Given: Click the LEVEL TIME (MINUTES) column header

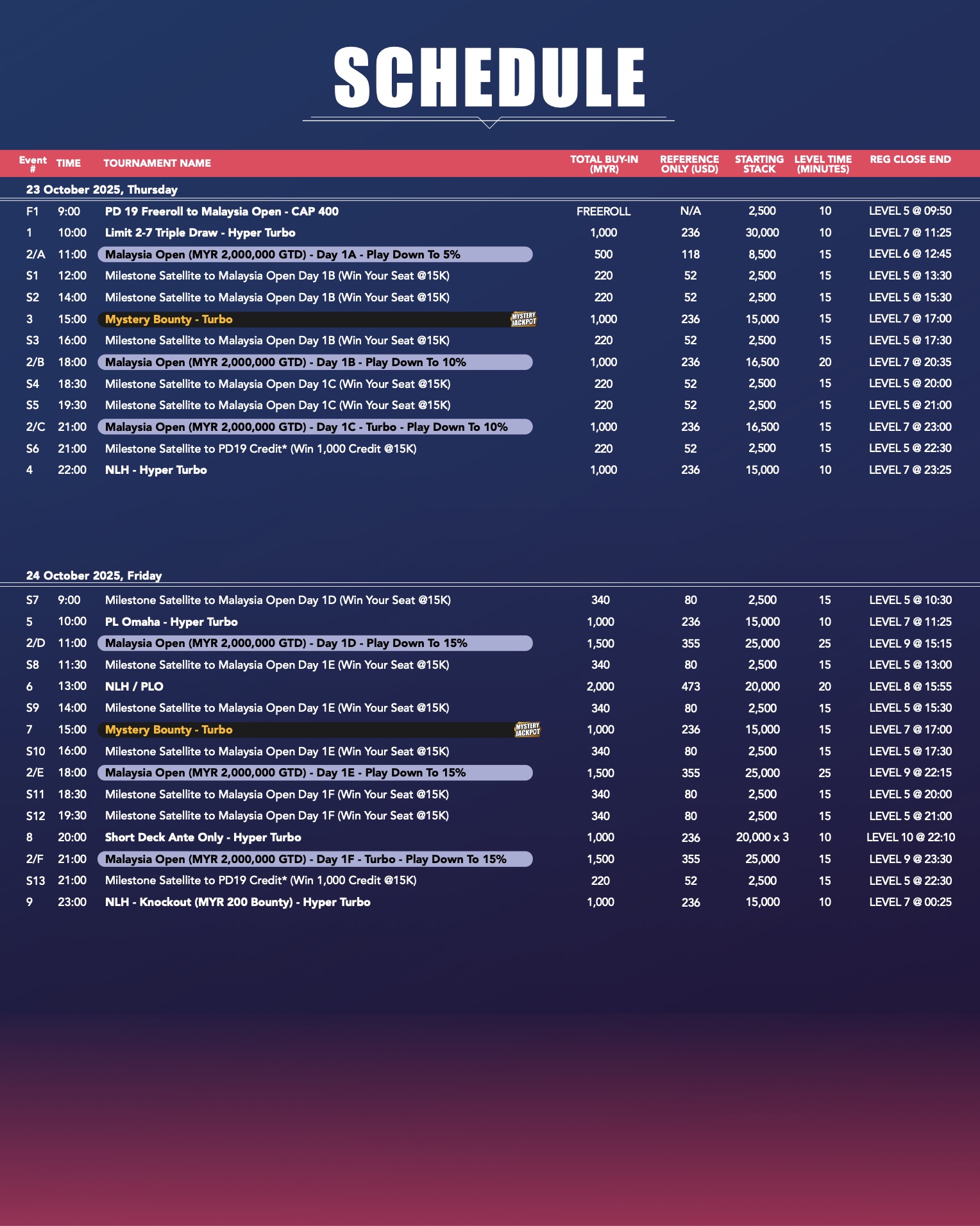Looking at the screenshot, I should click(x=823, y=164).
